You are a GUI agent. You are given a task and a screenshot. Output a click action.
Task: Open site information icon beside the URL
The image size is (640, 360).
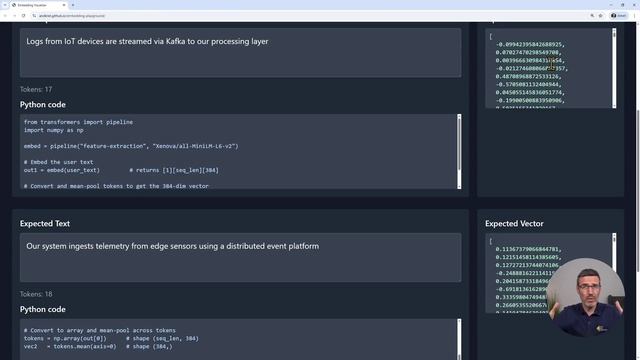click(34, 16)
